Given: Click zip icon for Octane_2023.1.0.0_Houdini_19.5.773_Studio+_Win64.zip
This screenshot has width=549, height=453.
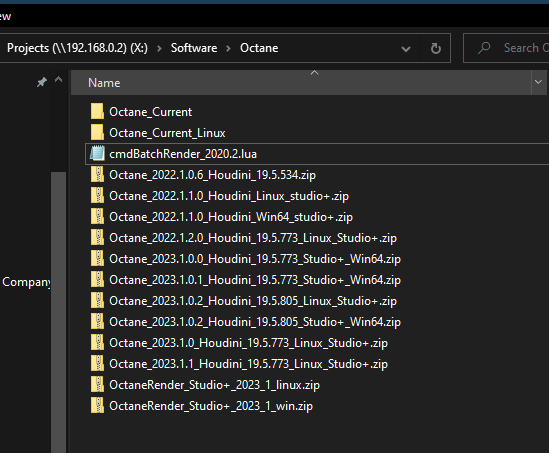Looking at the screenshot, I should pos(97,259).
